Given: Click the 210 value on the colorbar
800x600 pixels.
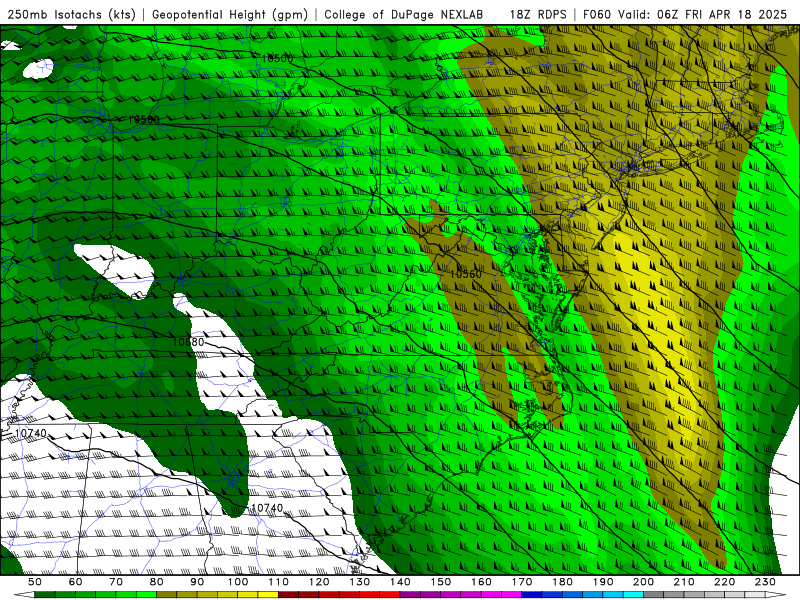Looking at the screenshot, I should point(684,582).
